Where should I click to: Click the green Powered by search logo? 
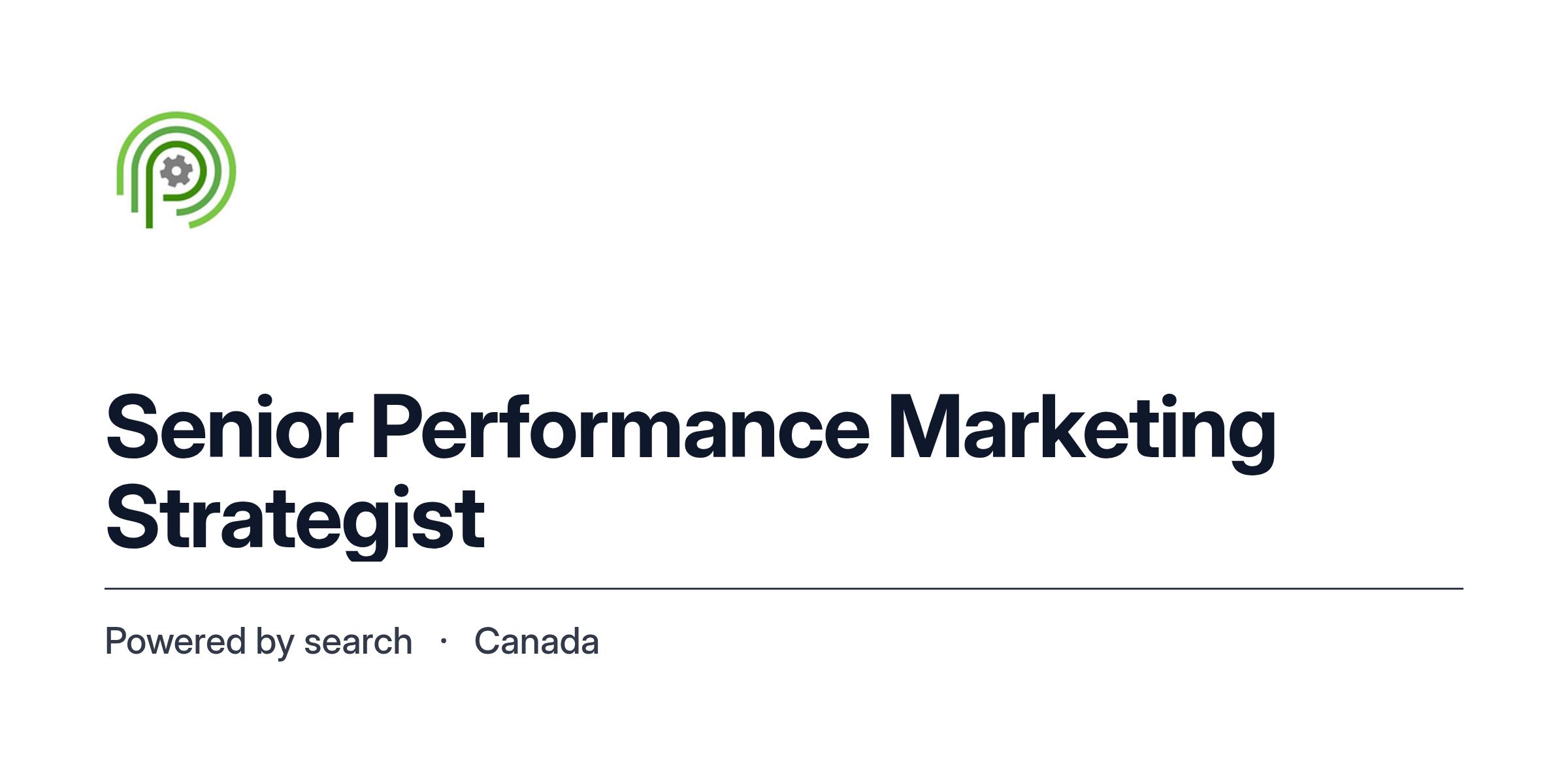[x=176, y=170]
